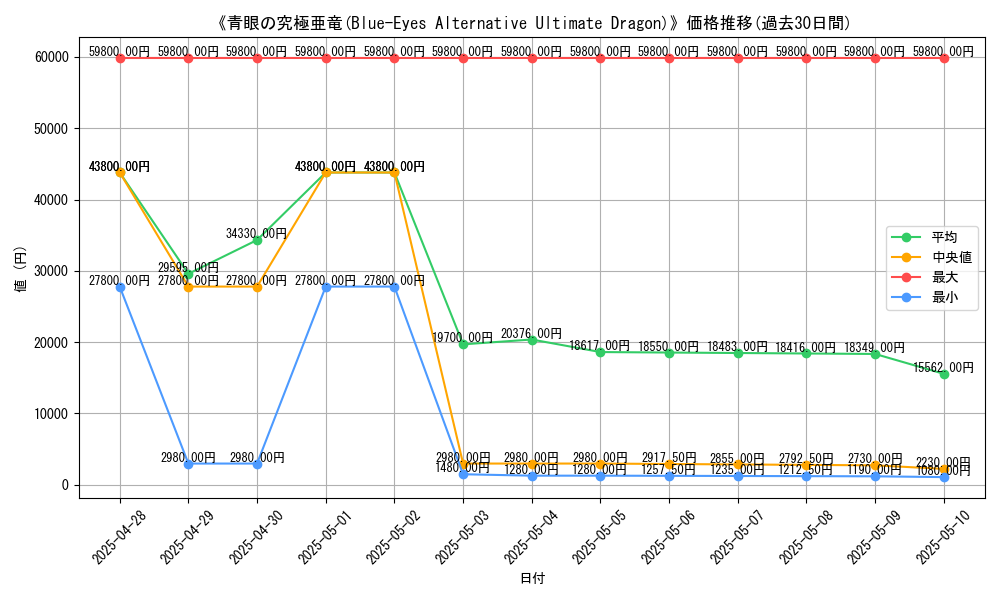The width and height of the screenshot is (1000, 600).
Task: Click the green average point at 34330 on 2025-04-30
Action: (x=258, y=240)
